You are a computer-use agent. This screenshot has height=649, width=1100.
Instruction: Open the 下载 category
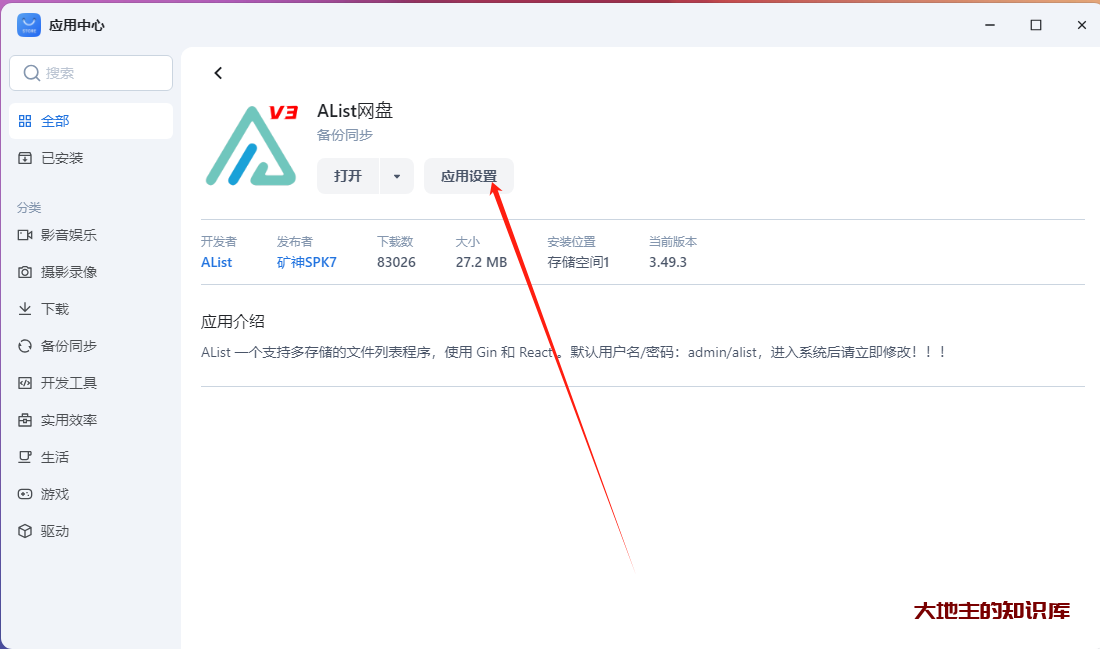[91, 309]
